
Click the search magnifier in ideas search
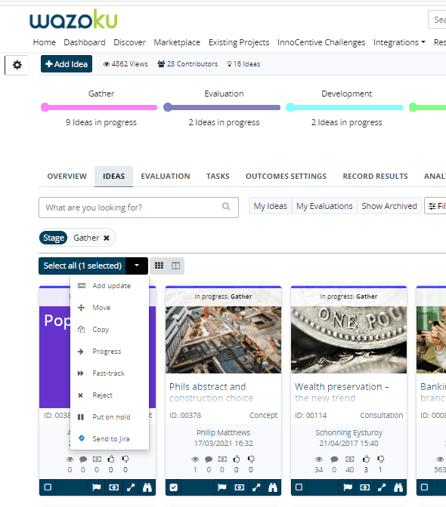tap(226, 207)
